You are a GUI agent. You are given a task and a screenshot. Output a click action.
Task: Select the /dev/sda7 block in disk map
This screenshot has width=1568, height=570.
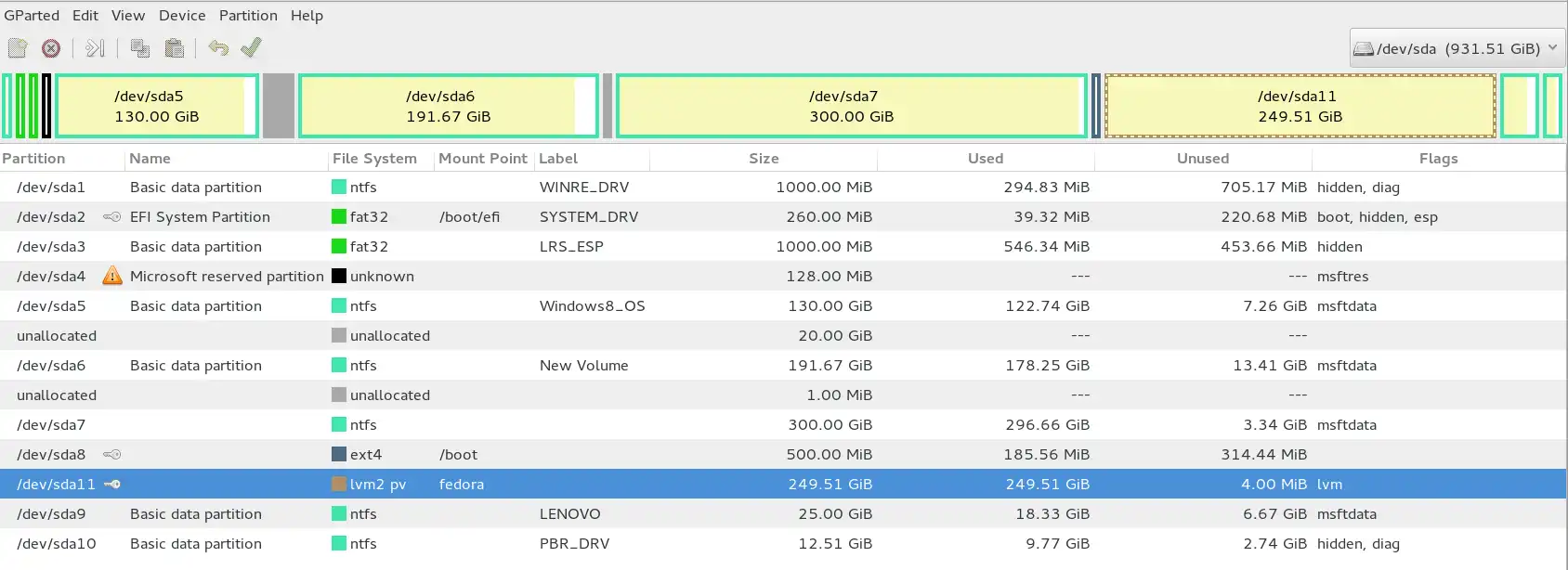click(851, 106)
